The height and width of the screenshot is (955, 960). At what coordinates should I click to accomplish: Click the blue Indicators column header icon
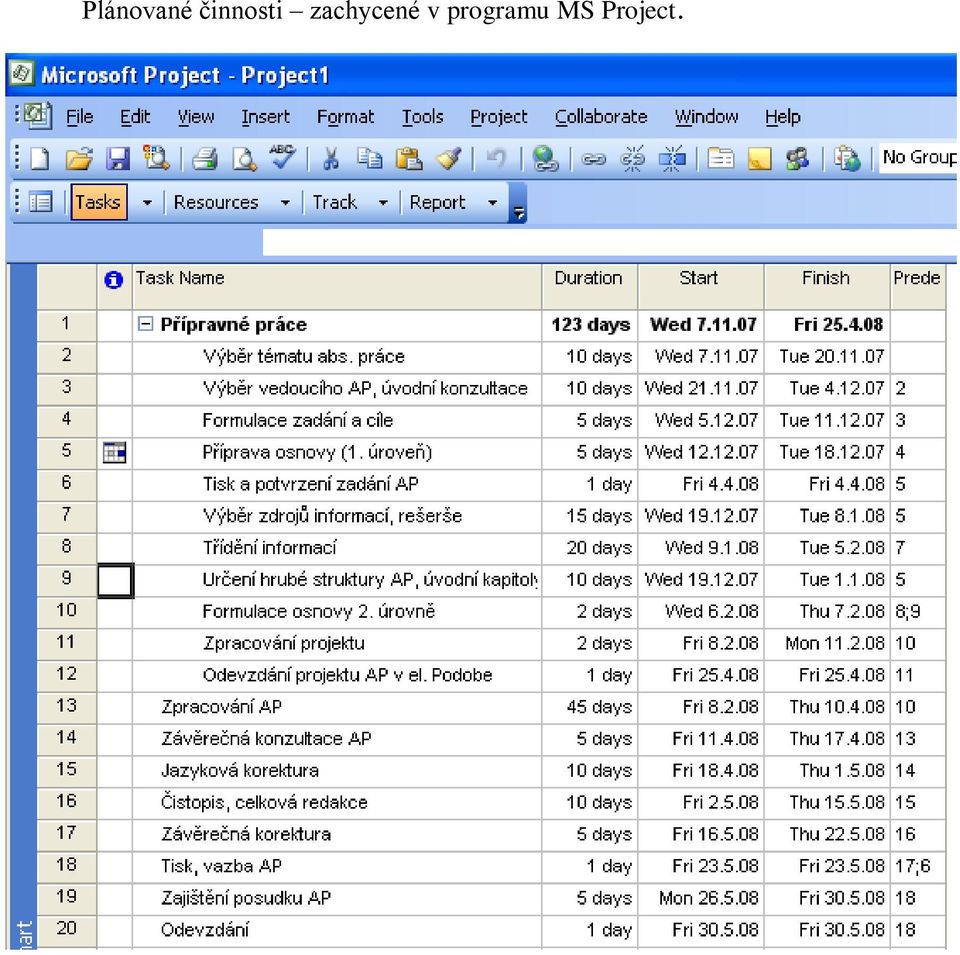[114, 280]
